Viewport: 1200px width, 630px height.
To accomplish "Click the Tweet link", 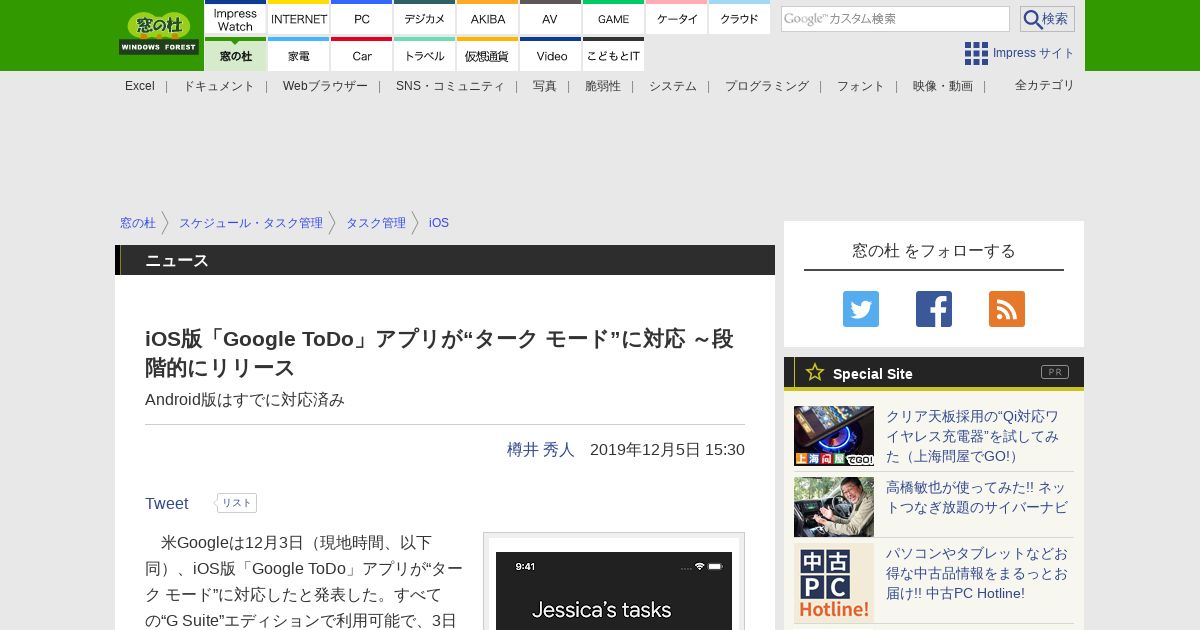I will pos(167,504).
